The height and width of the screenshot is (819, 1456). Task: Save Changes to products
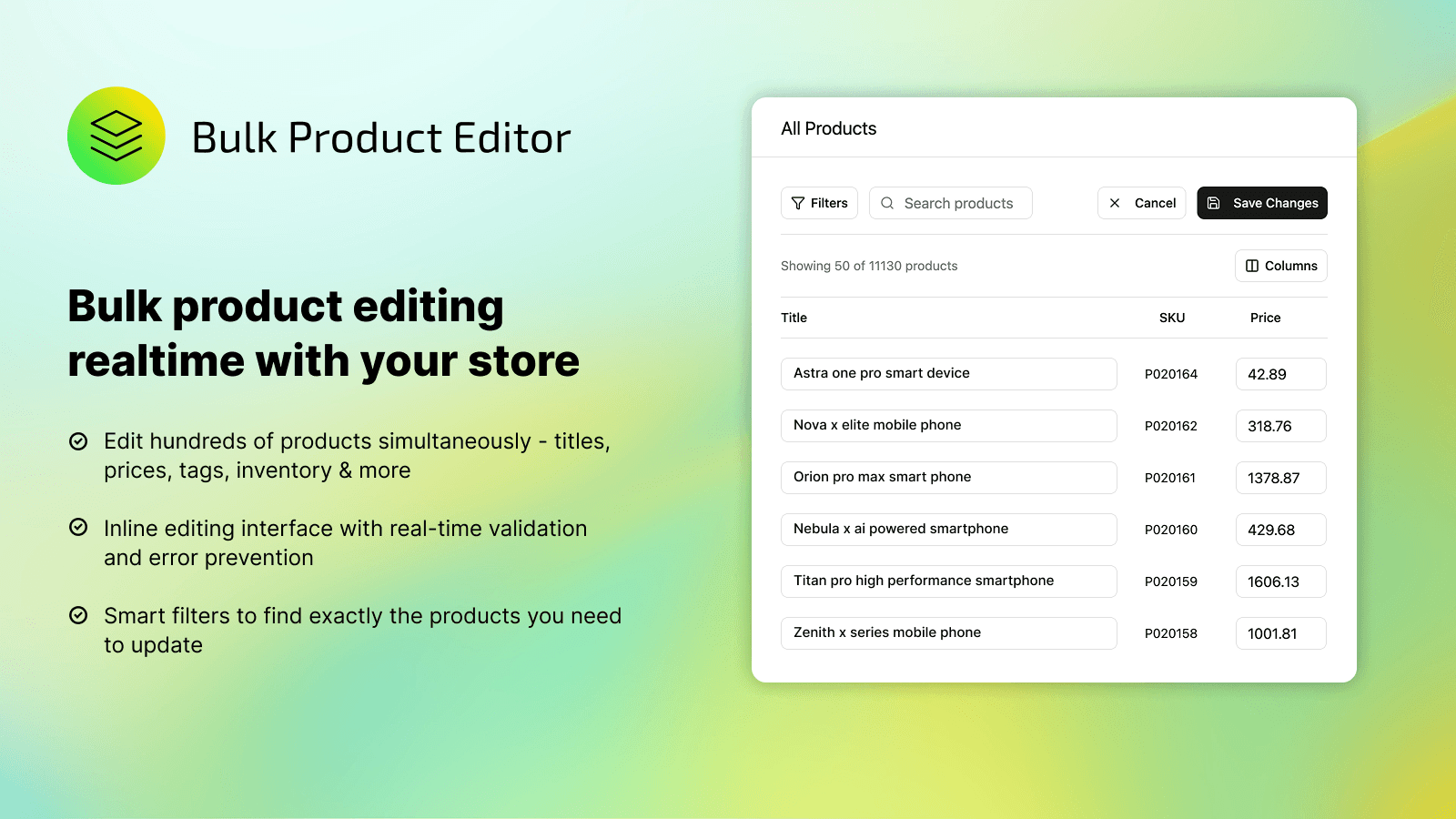(x=1262, y=203)
